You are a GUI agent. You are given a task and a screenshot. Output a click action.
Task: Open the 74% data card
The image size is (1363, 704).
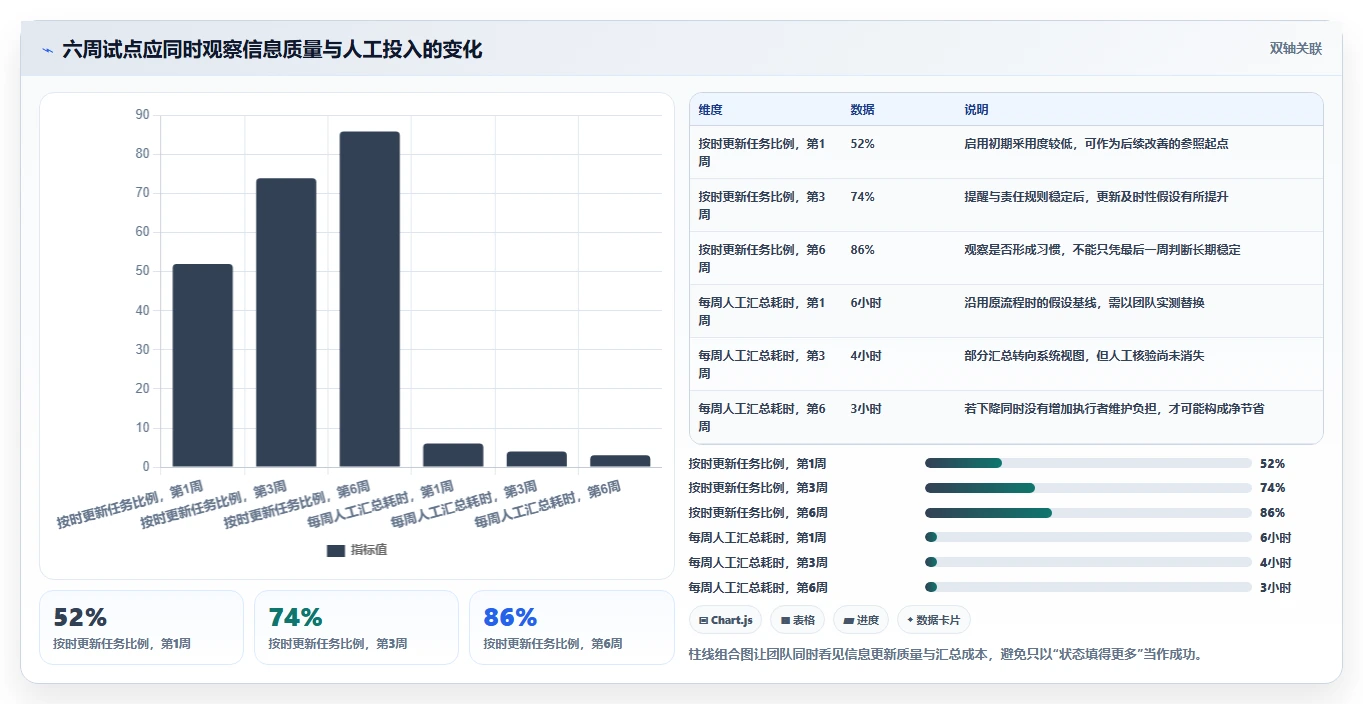[356, 627]
